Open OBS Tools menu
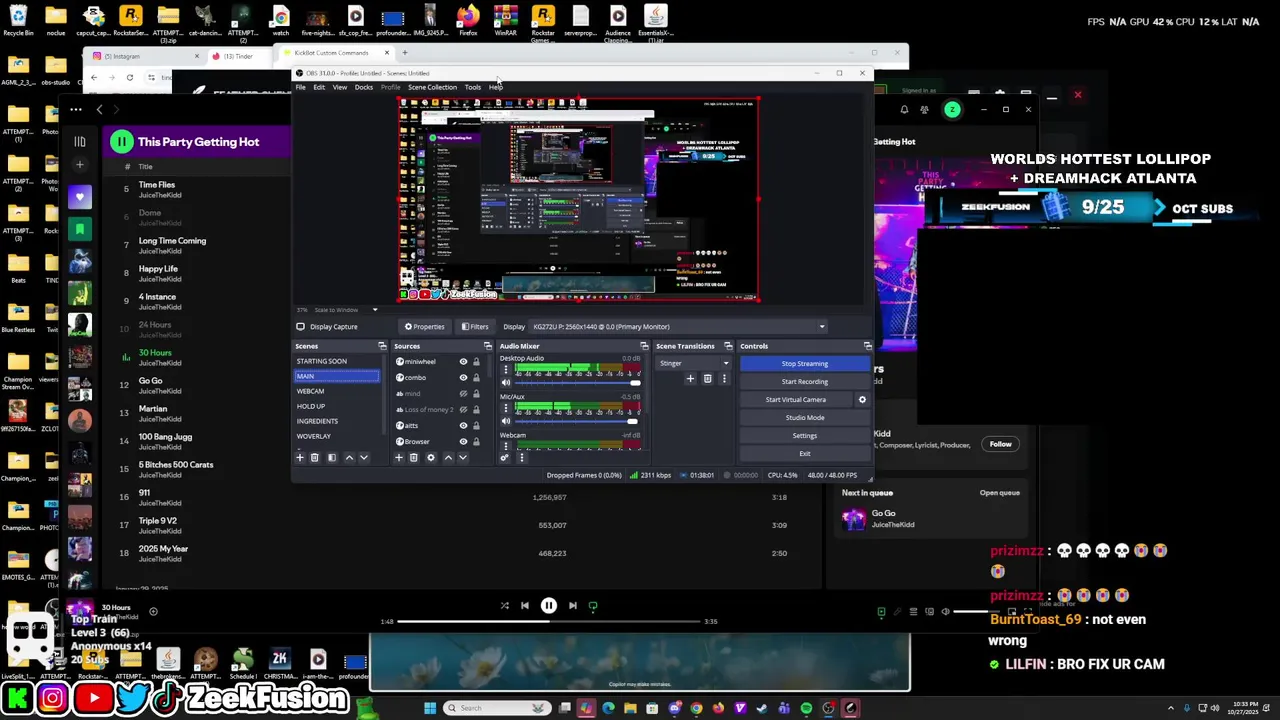This screenshot has width=1280, height=720. tap(473, 87)
